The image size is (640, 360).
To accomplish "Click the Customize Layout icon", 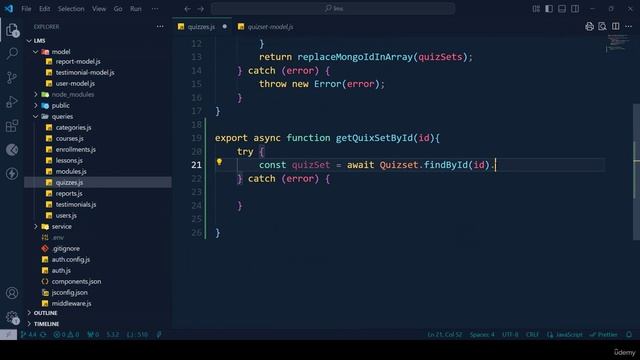I will 536,9.
